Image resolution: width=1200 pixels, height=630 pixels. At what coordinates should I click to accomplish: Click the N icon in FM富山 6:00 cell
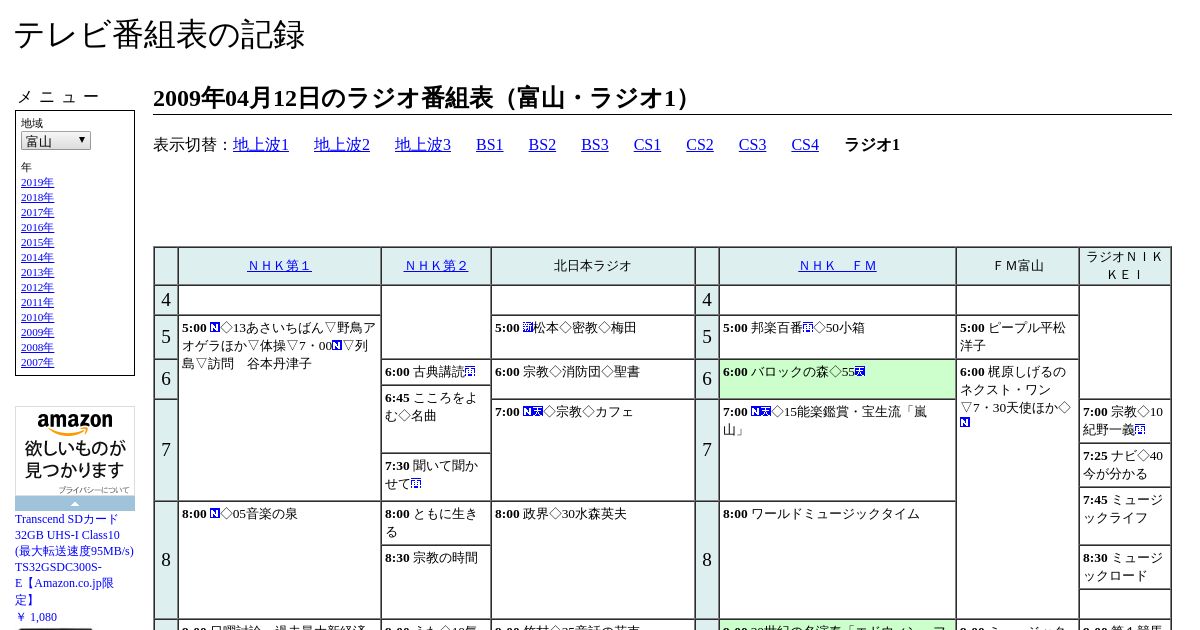coord(965,423)
